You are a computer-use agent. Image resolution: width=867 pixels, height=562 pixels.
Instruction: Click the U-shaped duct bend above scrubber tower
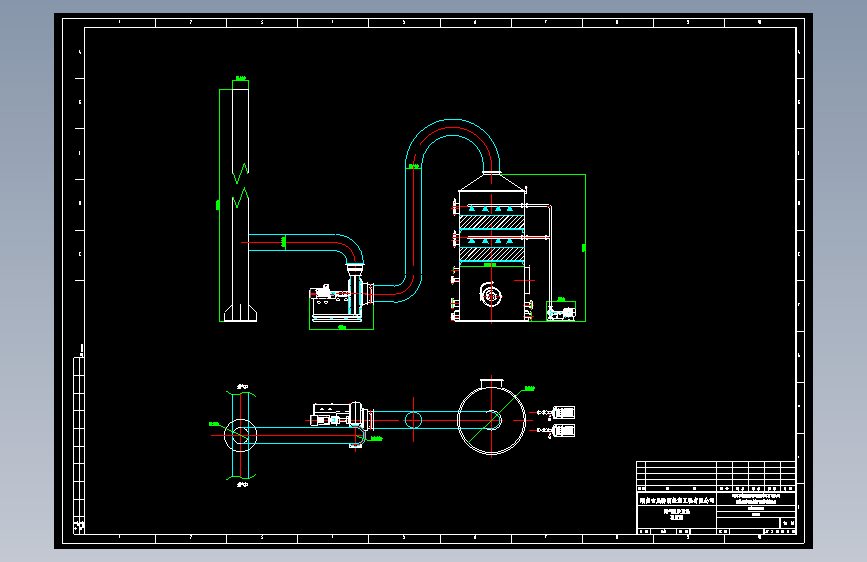452,145
